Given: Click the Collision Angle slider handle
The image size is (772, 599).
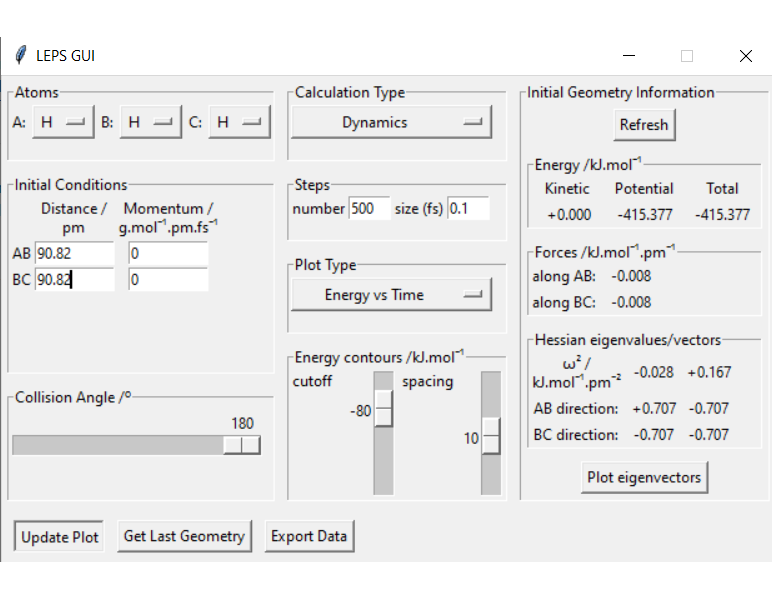Looking at the screenshot, I should tap(242, 445).
